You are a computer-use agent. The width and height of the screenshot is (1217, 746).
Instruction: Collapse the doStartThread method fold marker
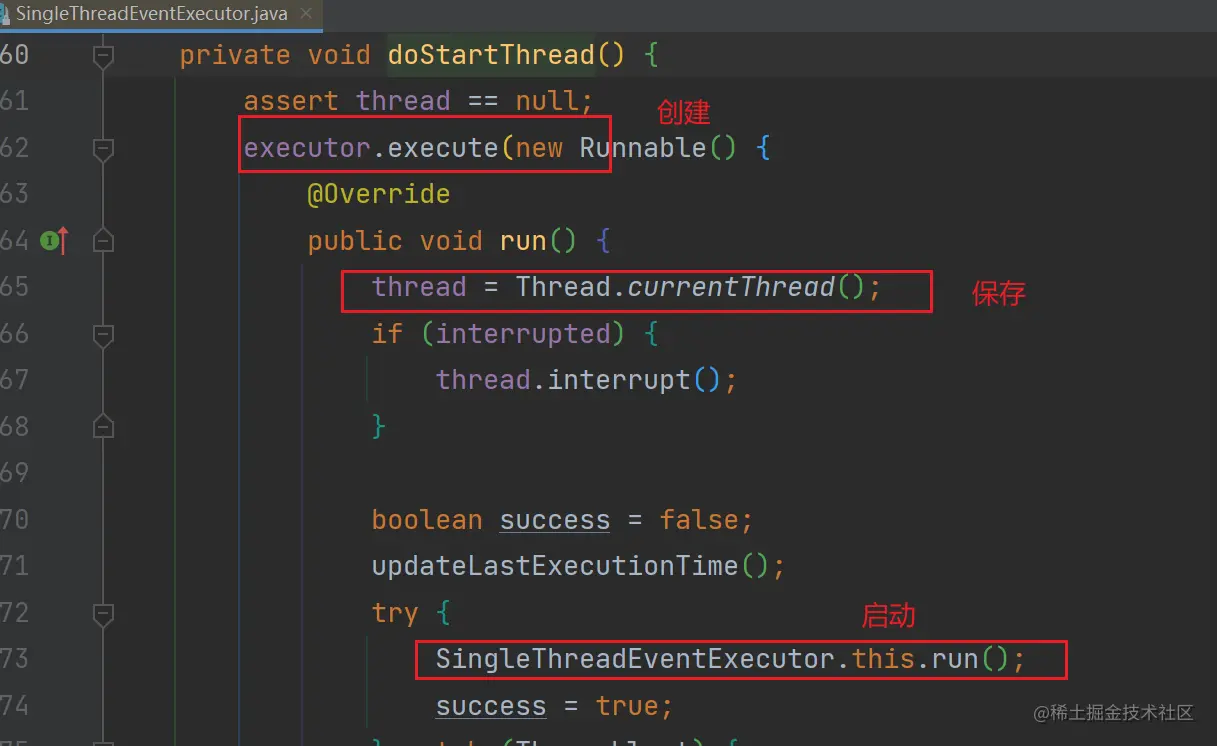103,56
